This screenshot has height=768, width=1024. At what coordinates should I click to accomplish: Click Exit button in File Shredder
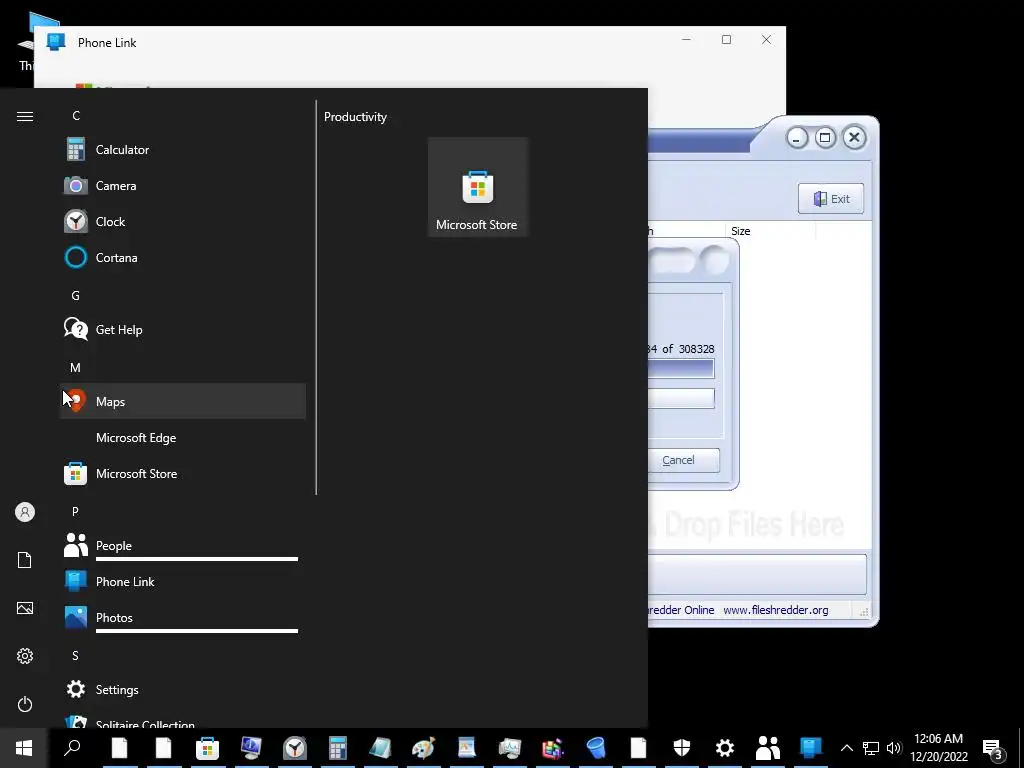click(831, 199)
